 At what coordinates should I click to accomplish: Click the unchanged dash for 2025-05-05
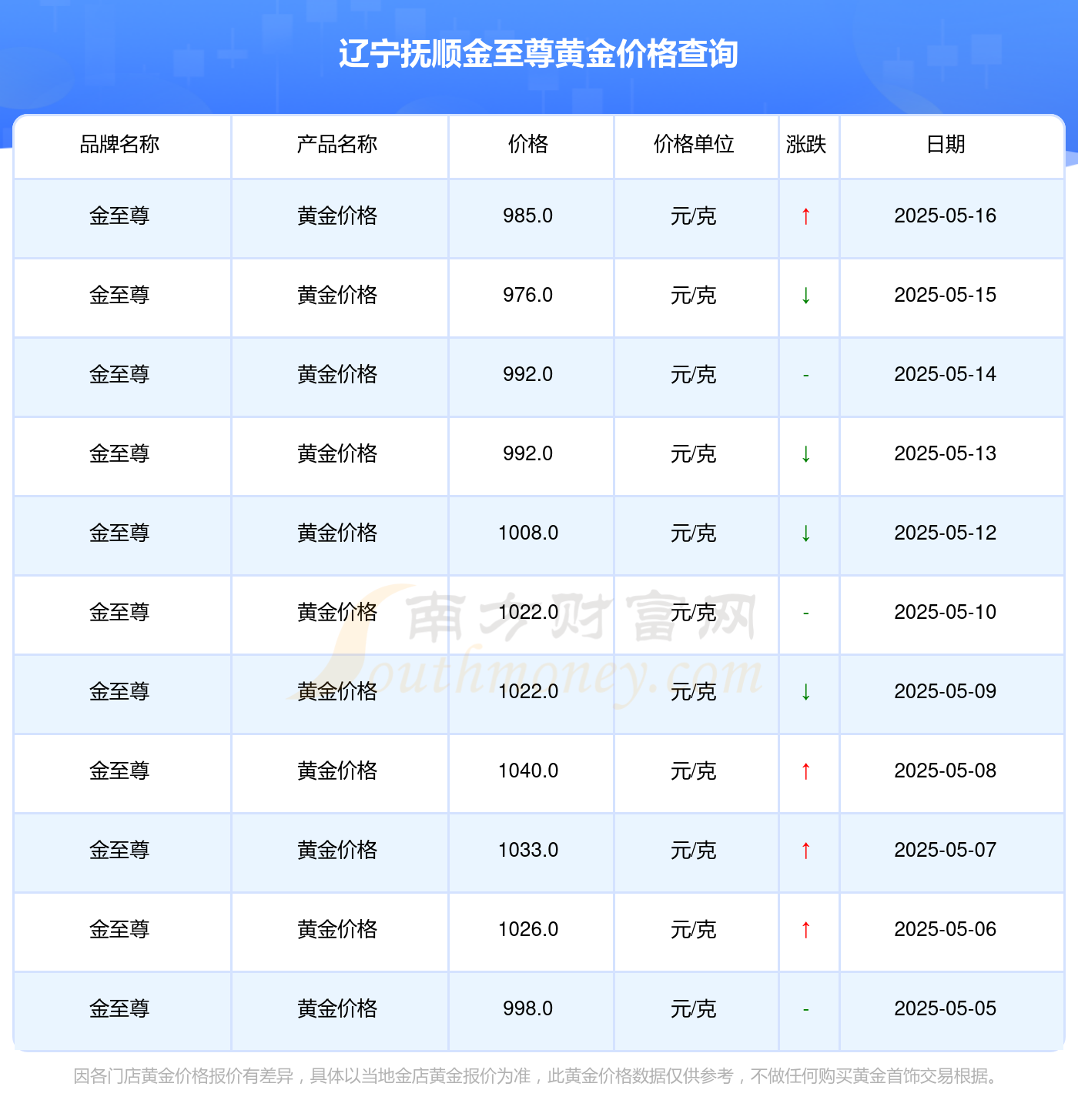(x=805, y=1010)
